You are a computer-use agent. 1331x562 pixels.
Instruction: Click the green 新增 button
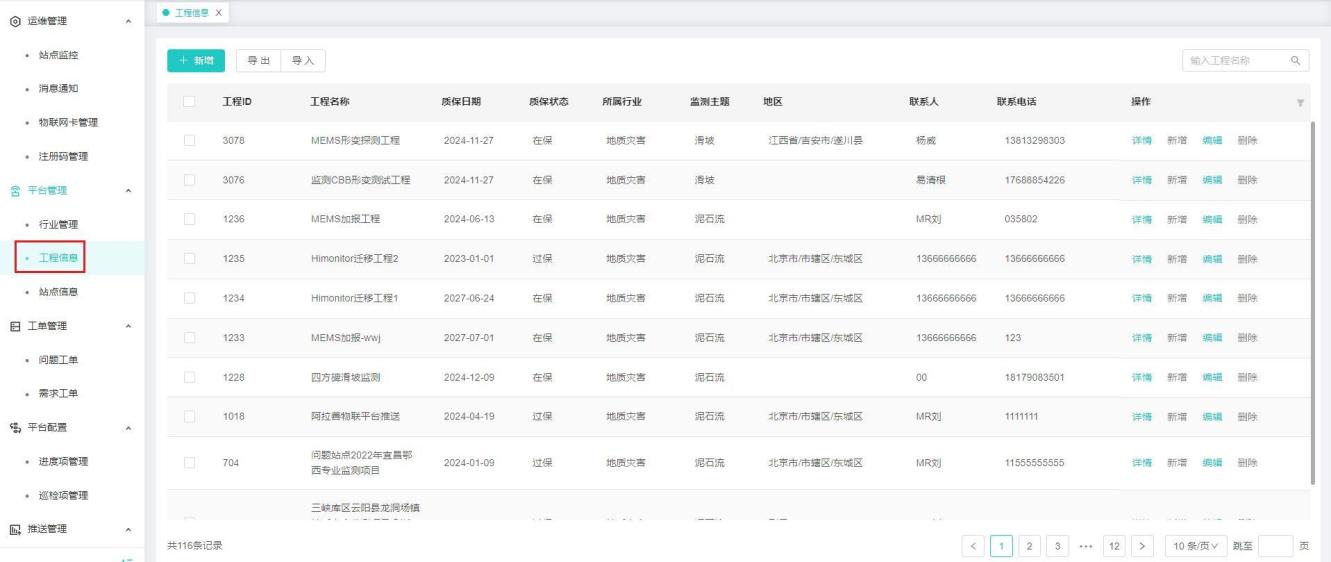[196, 61]
